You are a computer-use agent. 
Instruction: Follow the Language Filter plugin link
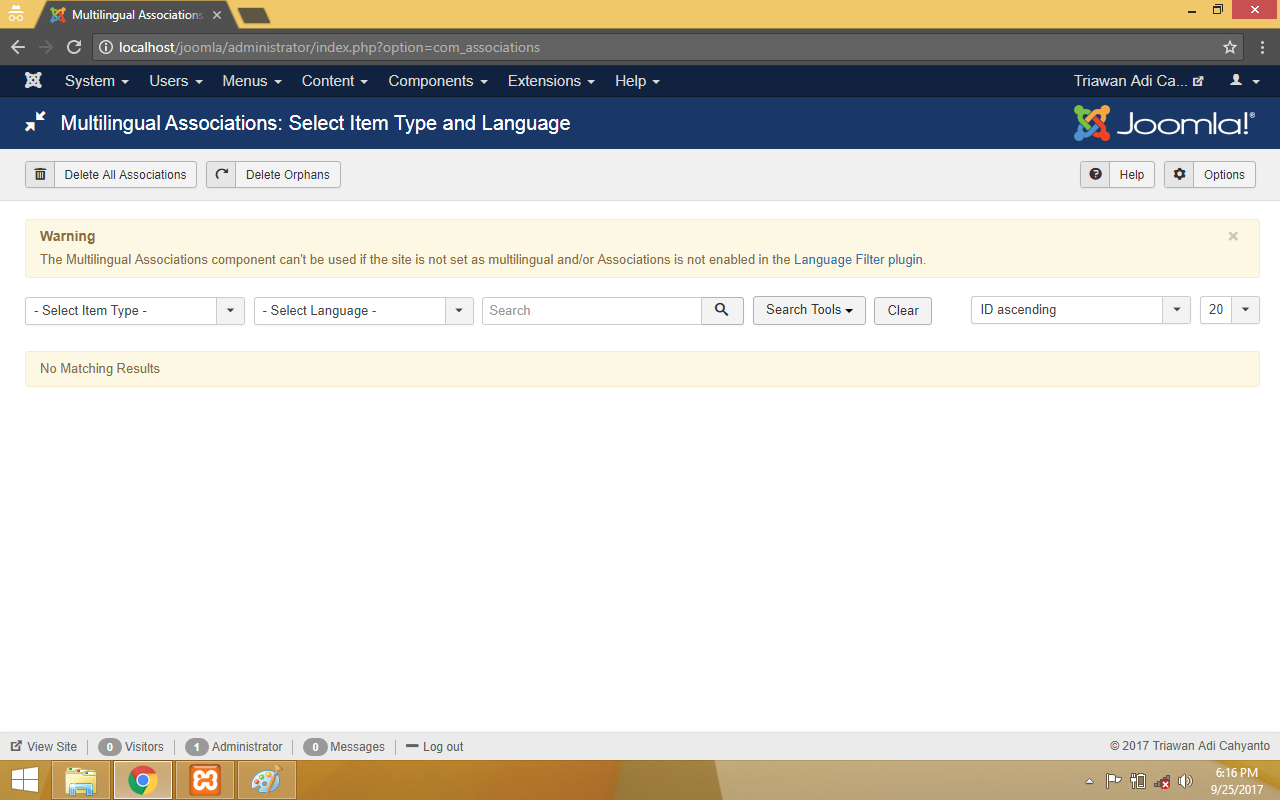[858, 260]
